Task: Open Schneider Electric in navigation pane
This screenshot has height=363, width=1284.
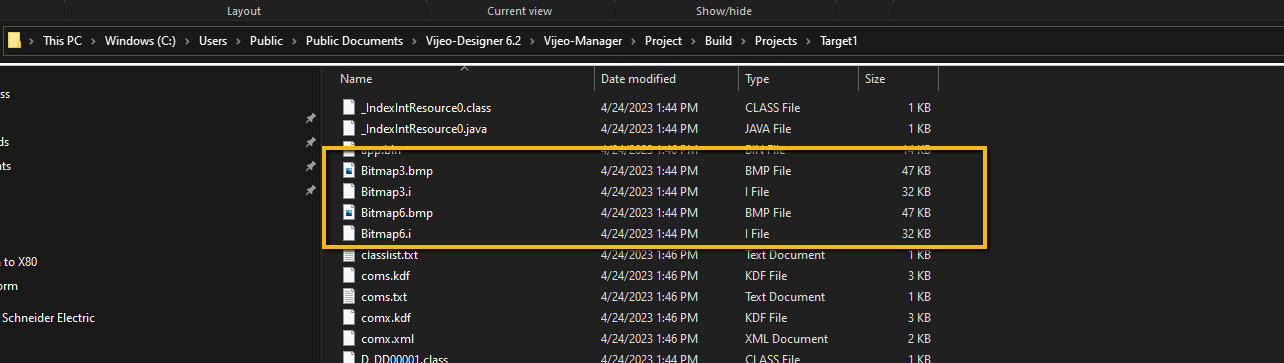Action: coord(48,318)
